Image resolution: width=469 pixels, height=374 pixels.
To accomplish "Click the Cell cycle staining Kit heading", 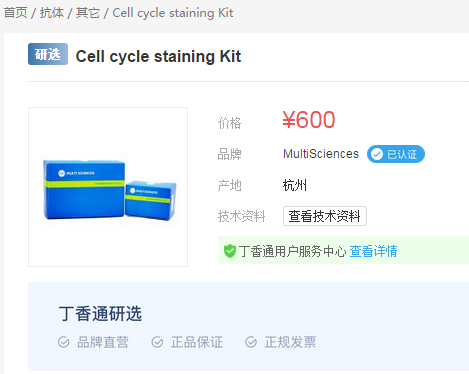I will click(158, 56).
